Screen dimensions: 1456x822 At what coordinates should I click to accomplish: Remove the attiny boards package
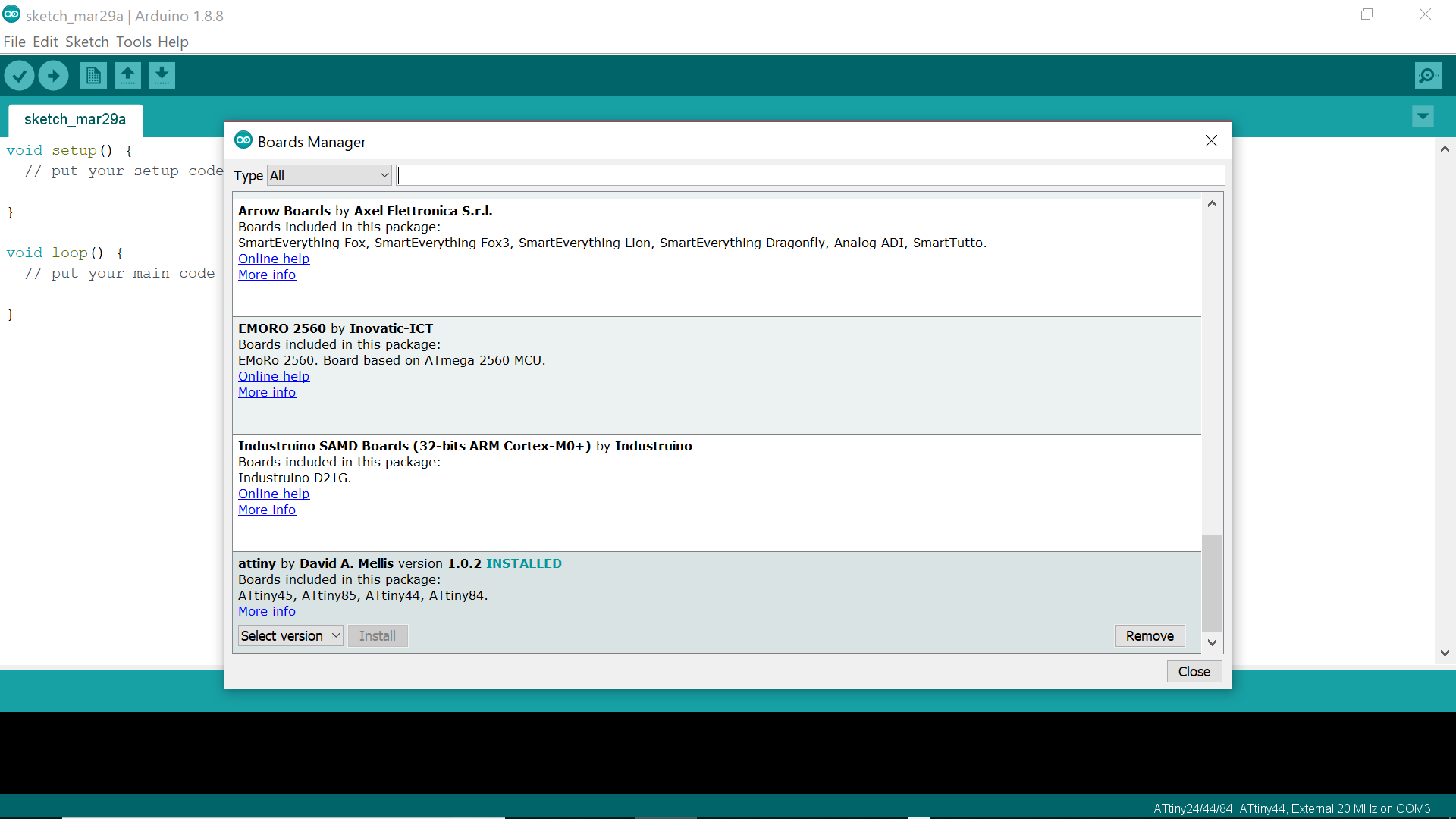pos(1149,636)
